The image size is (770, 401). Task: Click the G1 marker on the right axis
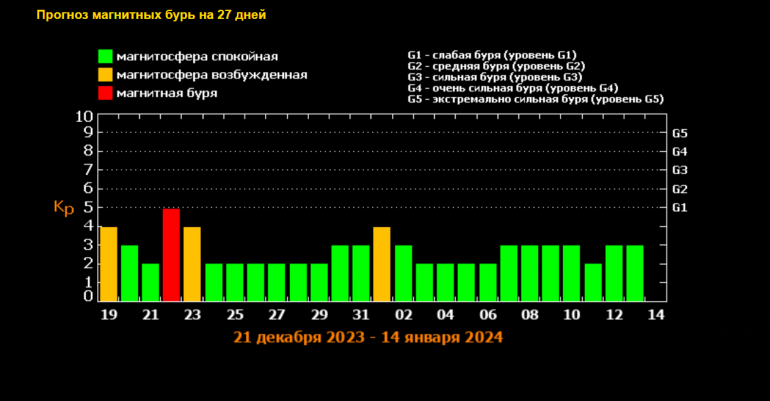tap(680, 208)
